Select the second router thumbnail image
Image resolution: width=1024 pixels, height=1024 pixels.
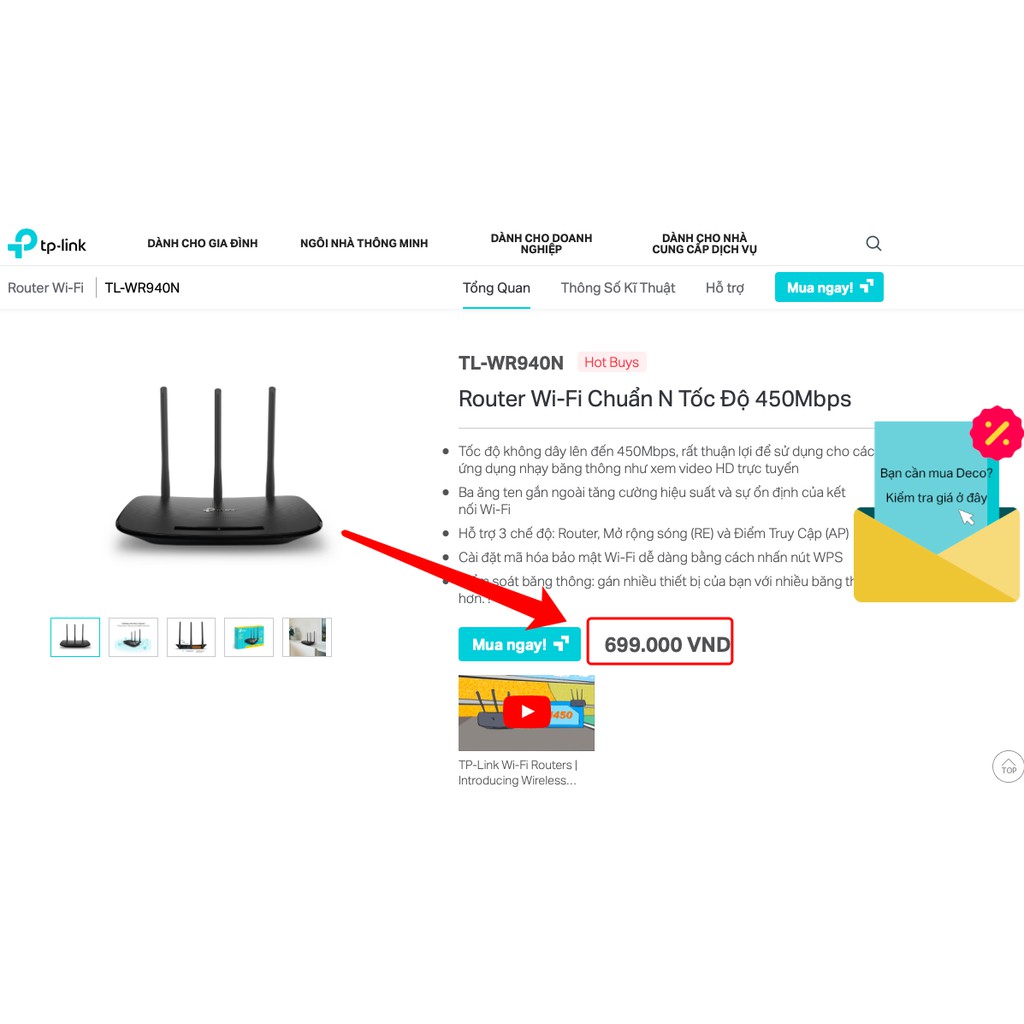point(133,637)
